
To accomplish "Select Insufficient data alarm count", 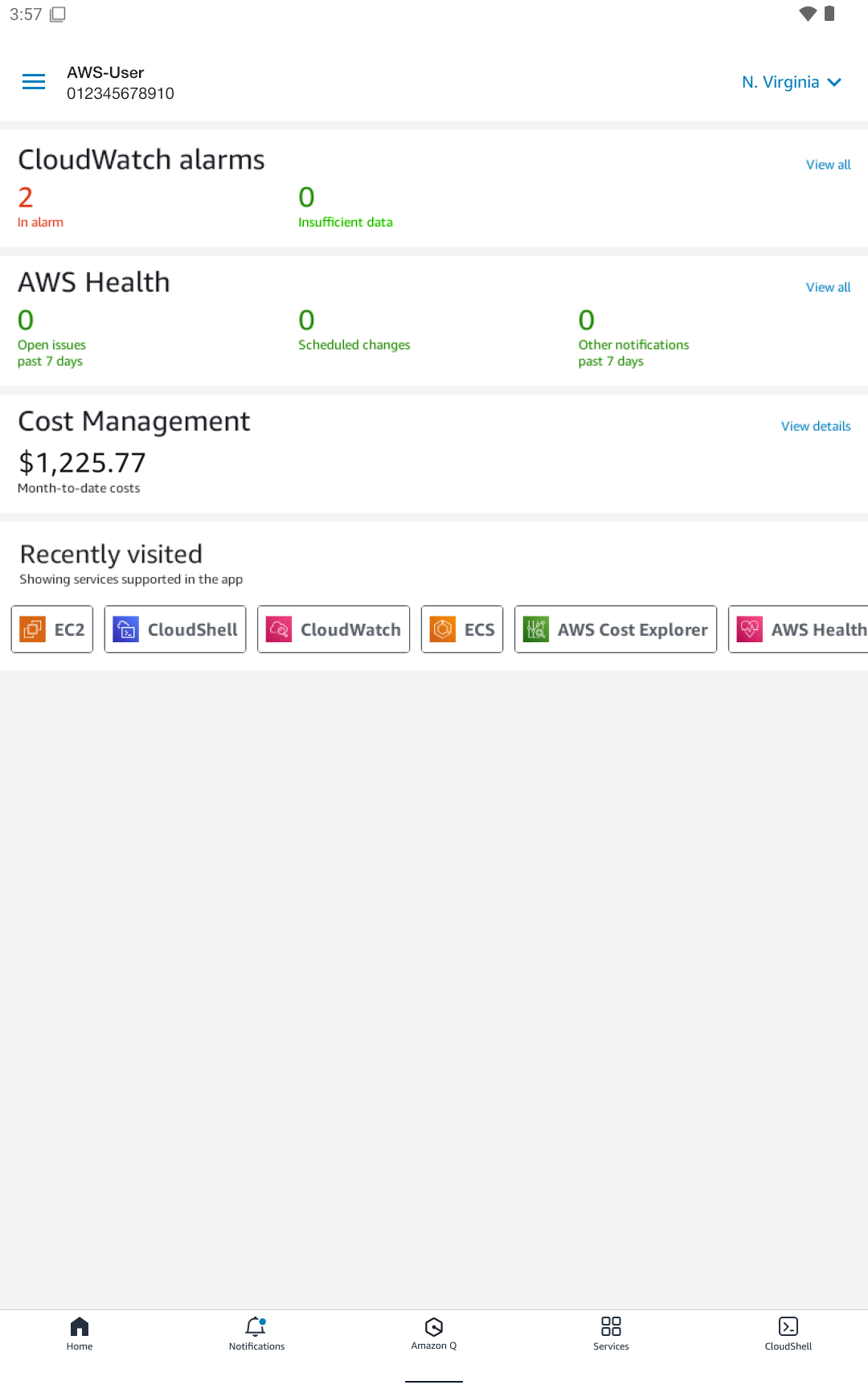I will 346,207.
